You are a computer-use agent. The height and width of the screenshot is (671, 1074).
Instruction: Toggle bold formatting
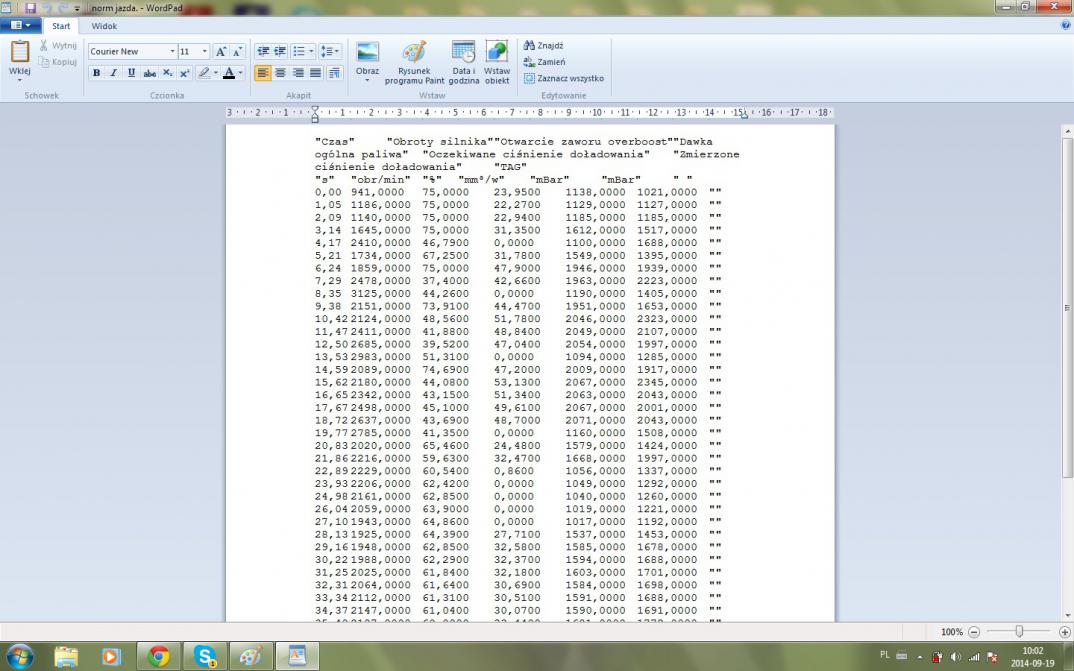96,73
